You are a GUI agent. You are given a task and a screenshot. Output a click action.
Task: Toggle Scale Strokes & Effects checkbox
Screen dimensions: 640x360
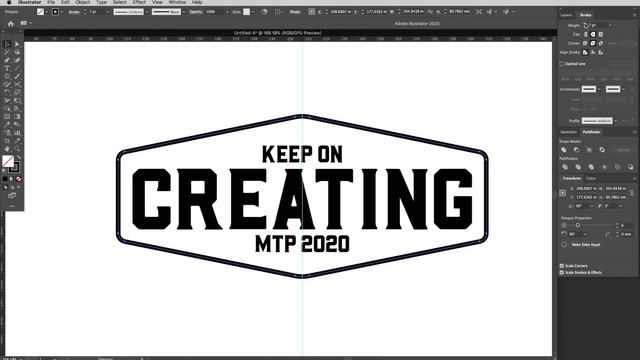pos(562,272)
